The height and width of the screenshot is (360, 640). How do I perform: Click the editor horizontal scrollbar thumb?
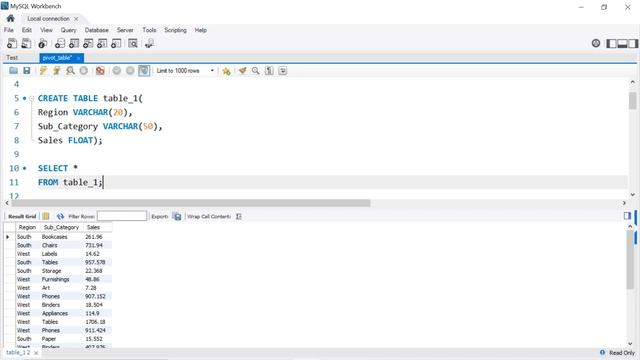[x=191, y=203]
